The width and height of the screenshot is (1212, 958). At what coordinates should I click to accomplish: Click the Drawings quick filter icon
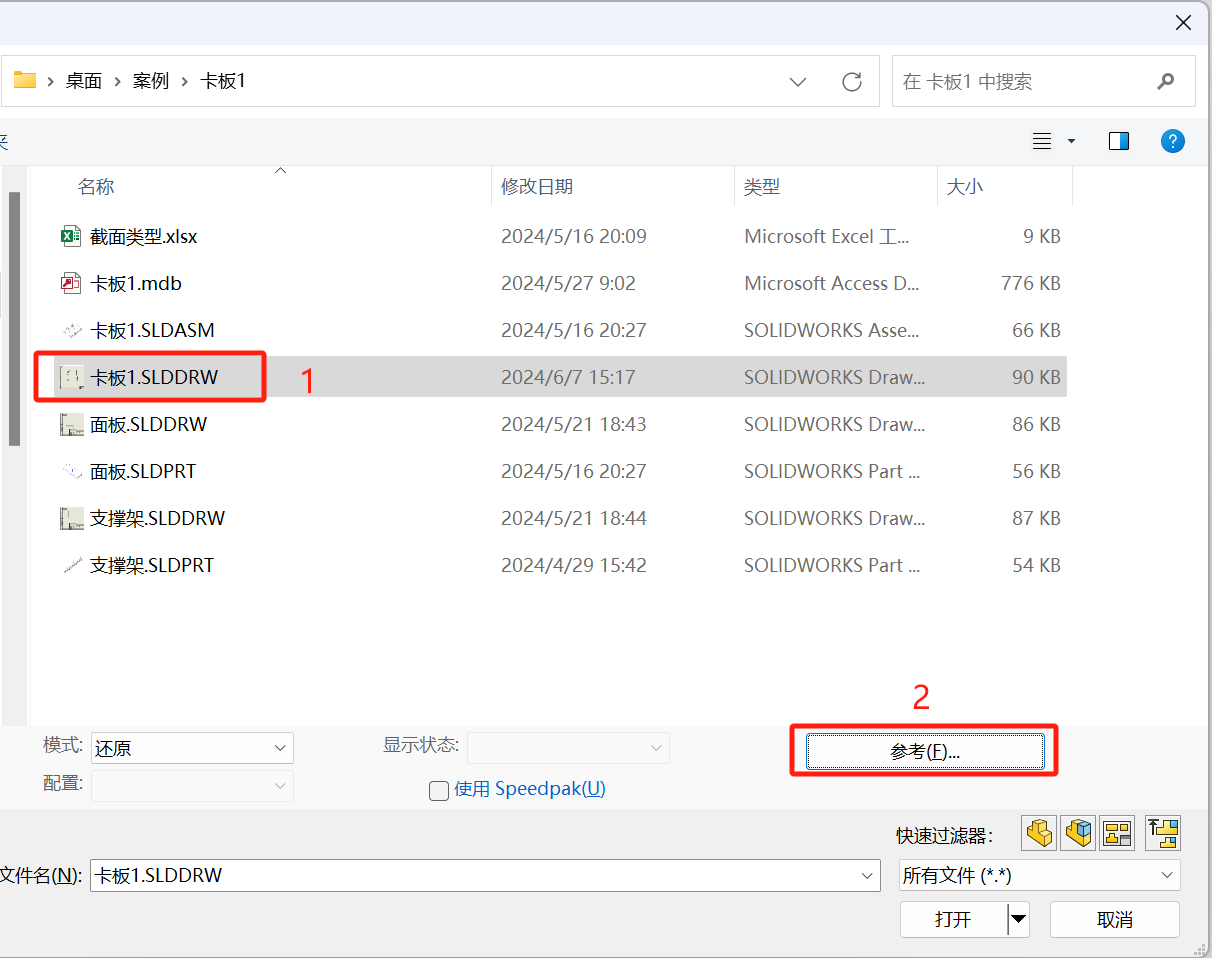pos(1117,832)
